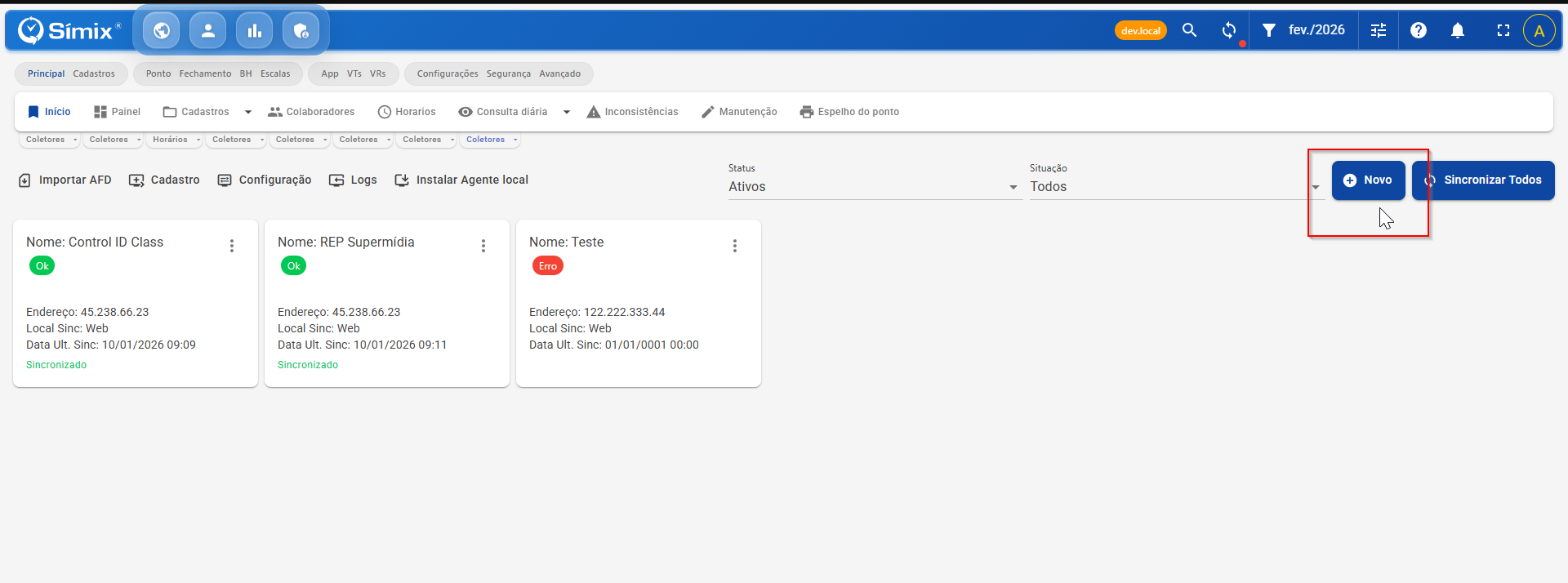This screenshot has width=1568, height=583.
Task: Click the filter funnel icon
Action: pyautogui.click(x=1269, y=30)
